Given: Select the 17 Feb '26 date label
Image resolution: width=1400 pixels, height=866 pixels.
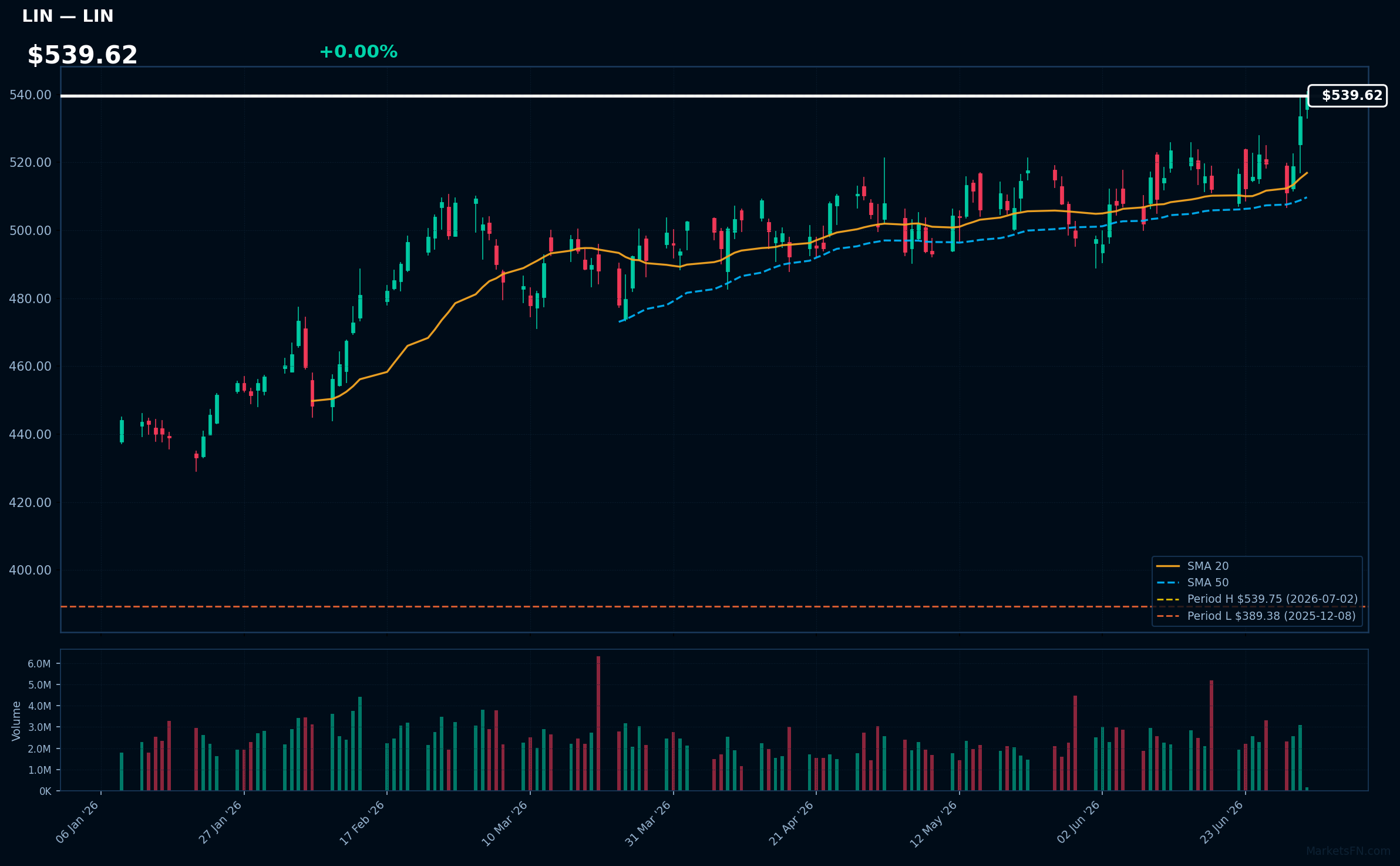Looking at the screenshot, I should (x=362, y=823).
